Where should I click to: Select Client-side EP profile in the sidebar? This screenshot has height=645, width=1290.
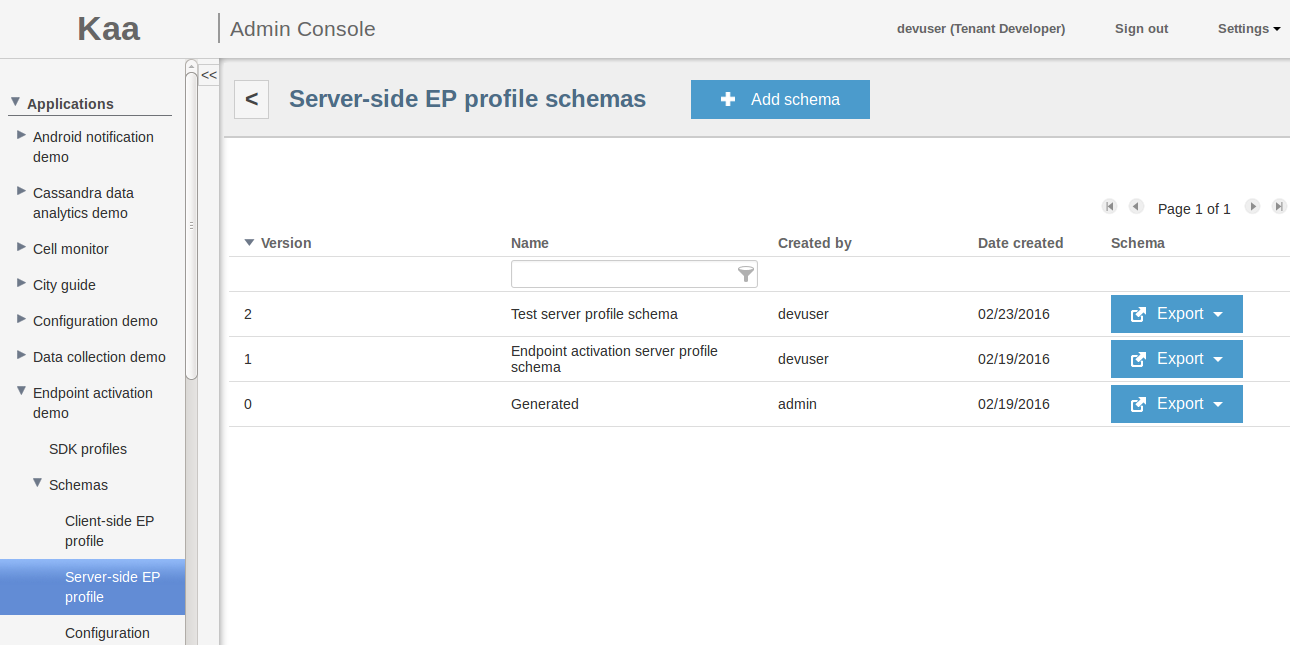click(109, 531)
